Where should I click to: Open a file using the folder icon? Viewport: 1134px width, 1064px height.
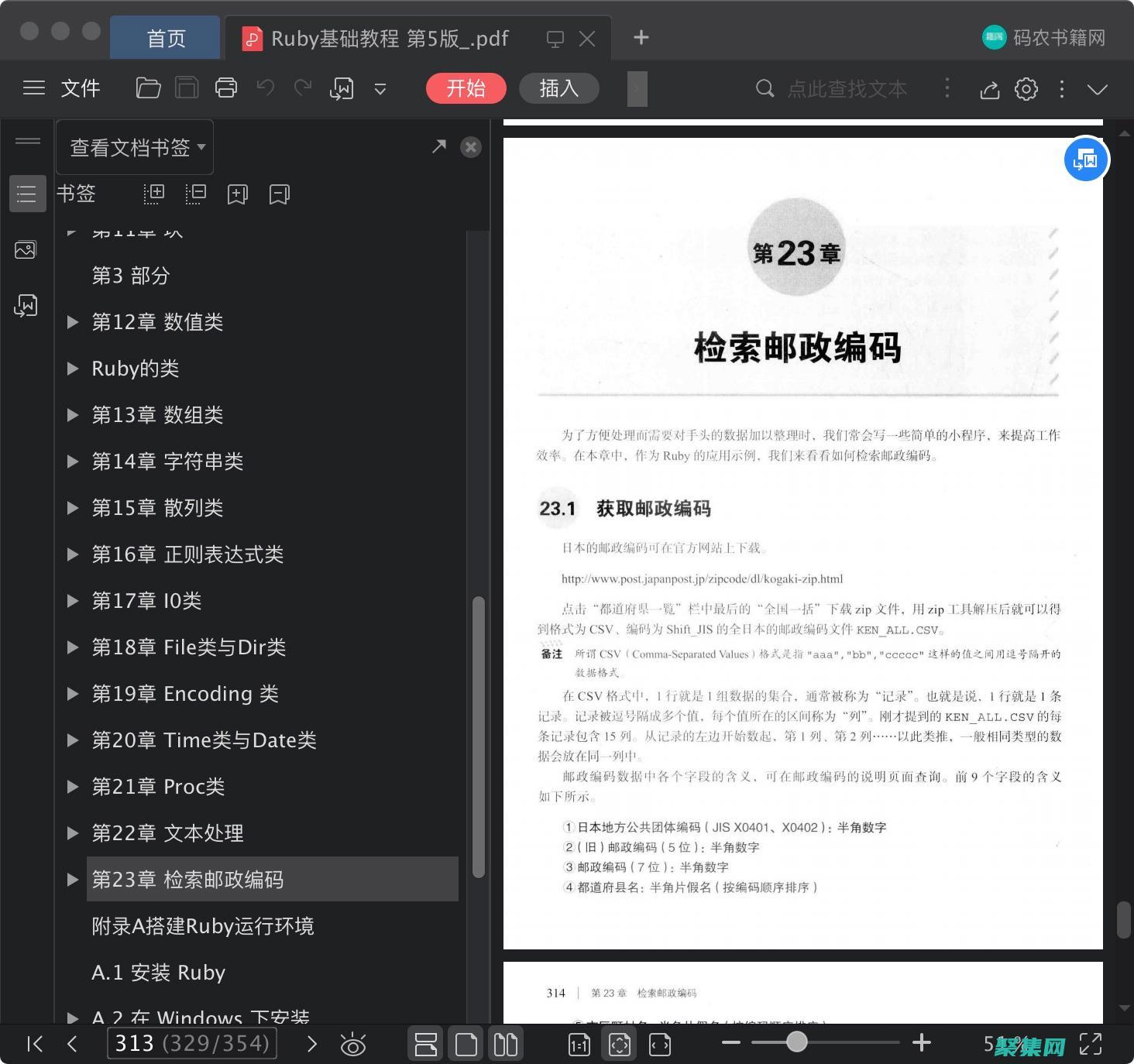tap(147, 88)
